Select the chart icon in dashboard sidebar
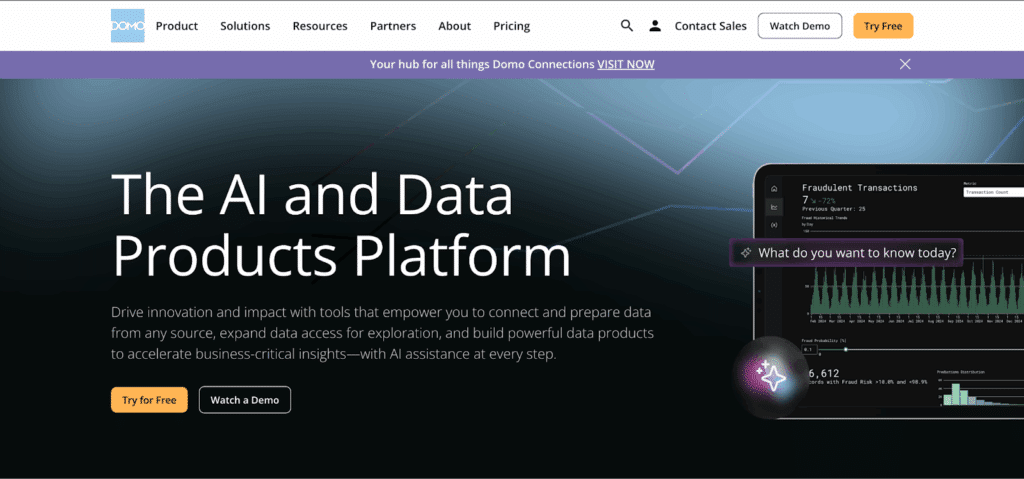The height and width of the screenshot is (479, 1024). coord(773,207)
